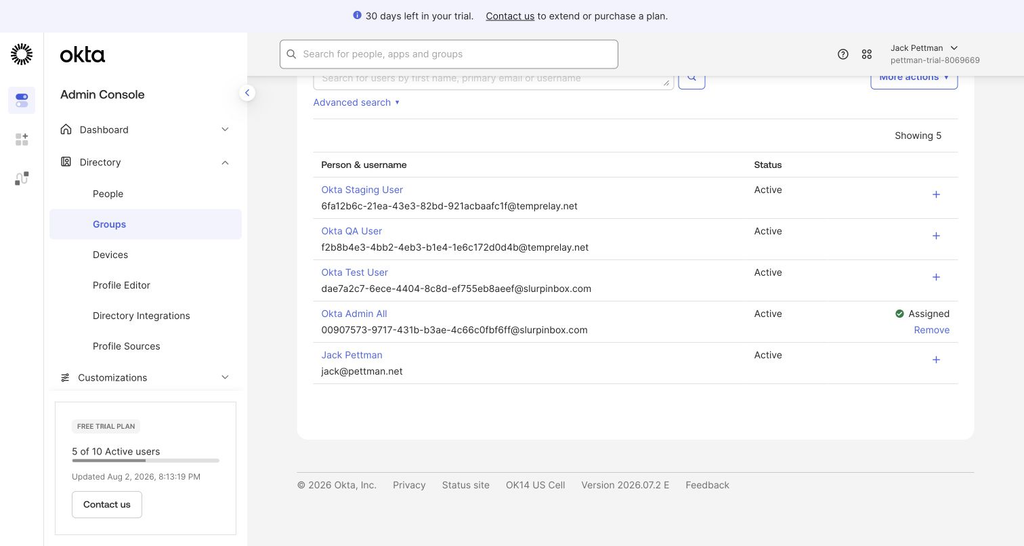Focus the global people, apps and groups search
The width and height of the screenshot is (1024, 546).
449,54
